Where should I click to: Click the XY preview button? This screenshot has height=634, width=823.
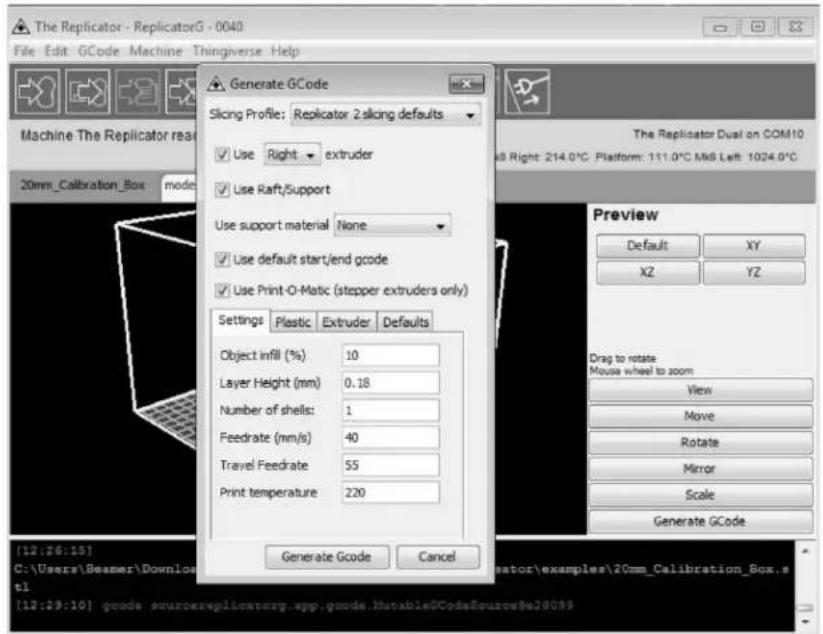(753, 246)
